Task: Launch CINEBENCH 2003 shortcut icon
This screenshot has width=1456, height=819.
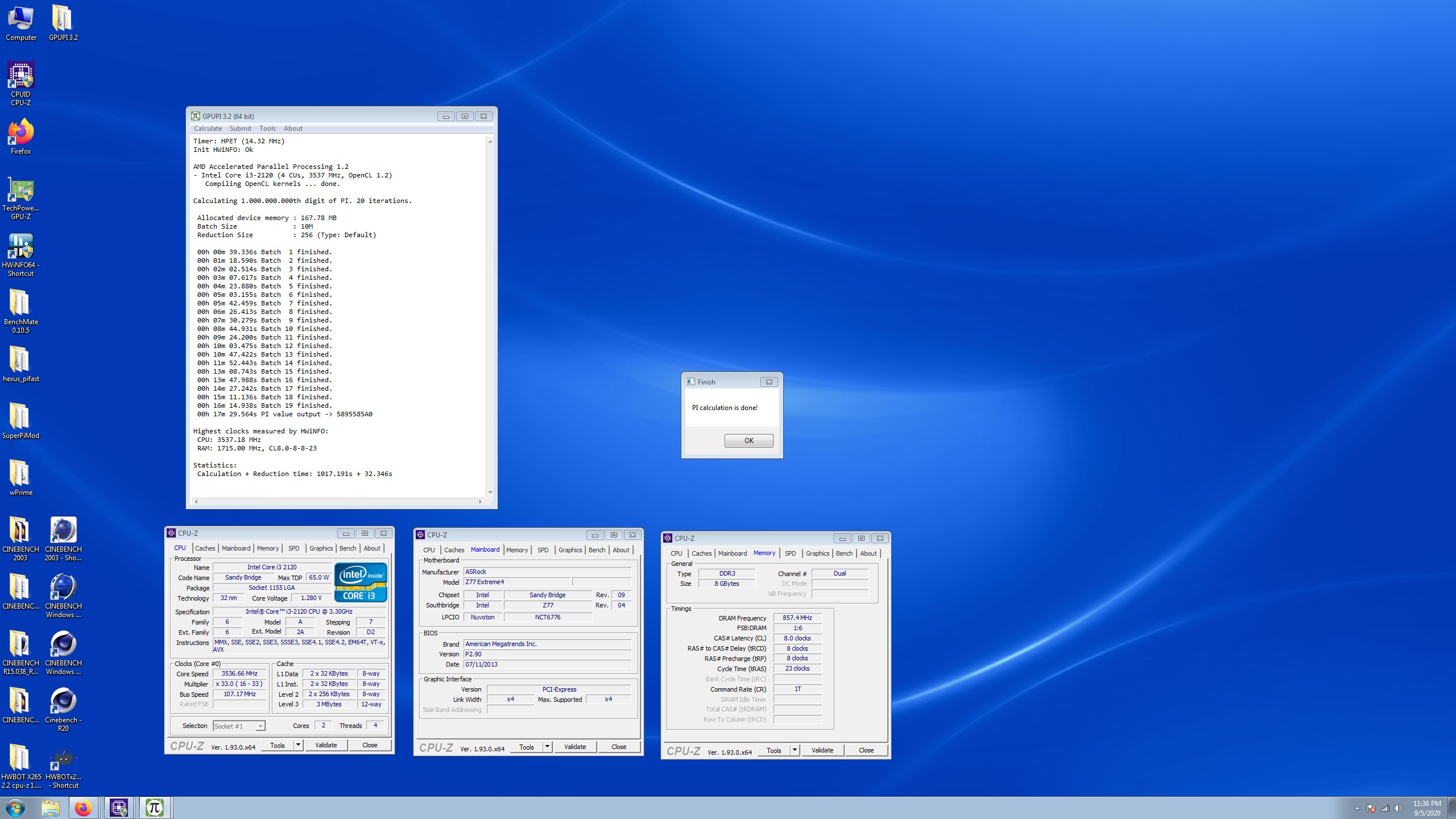Action: pos(63,539)
